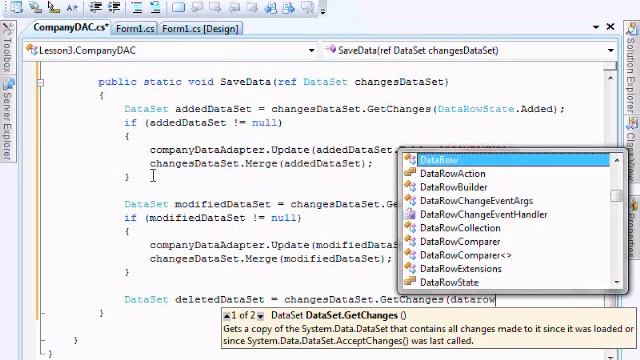
Task: Click editor vertical scroll up arrow
Action: click(611, 78)
